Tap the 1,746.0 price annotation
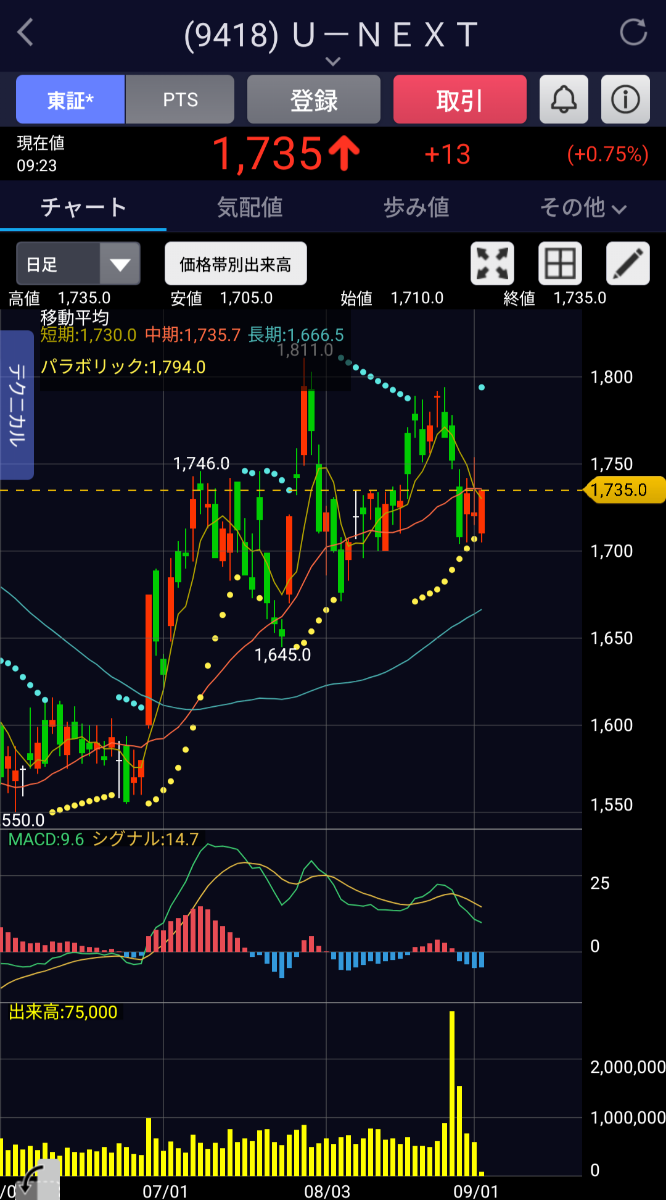 point(201,463)
